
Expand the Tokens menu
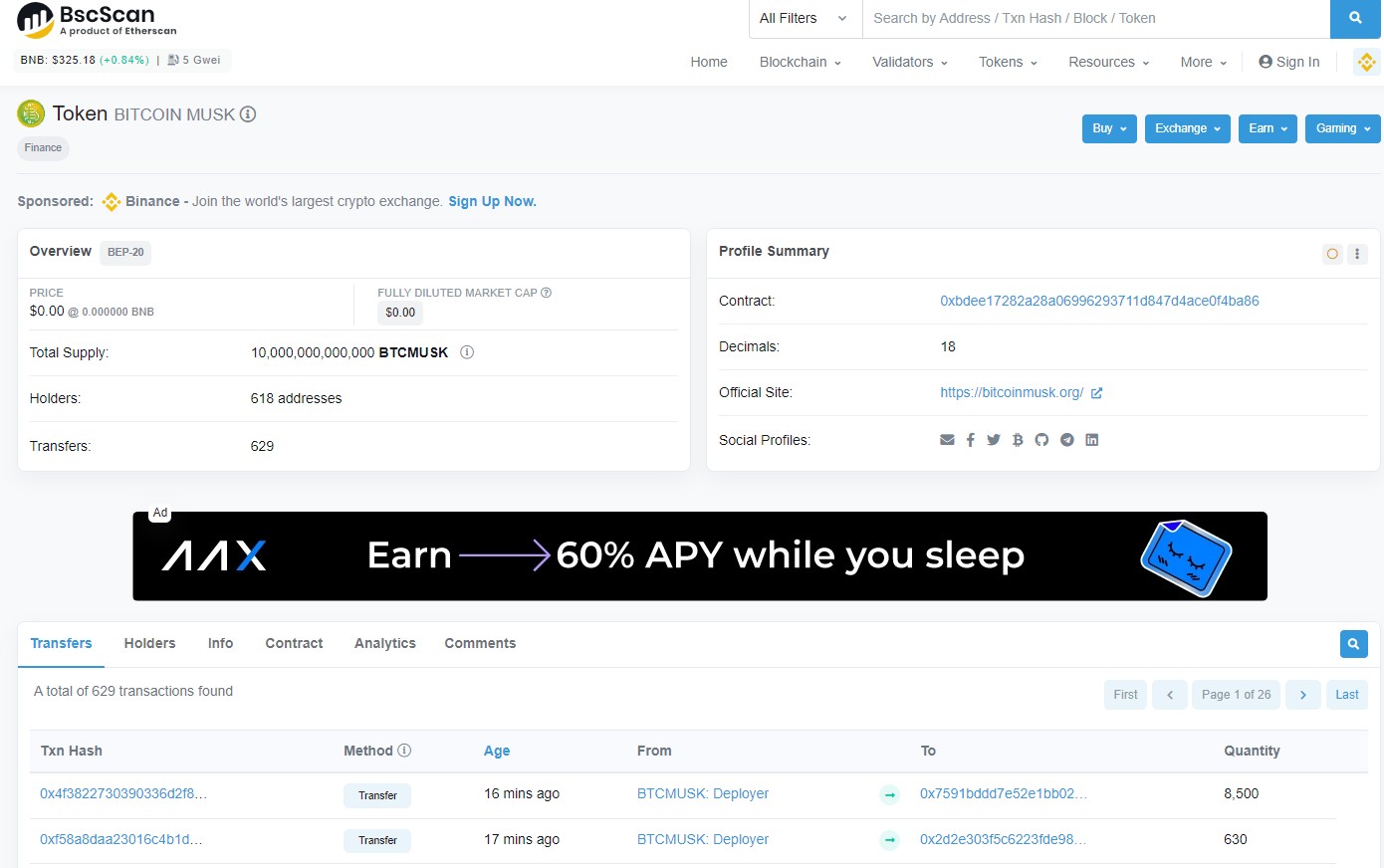[1008, 62]
